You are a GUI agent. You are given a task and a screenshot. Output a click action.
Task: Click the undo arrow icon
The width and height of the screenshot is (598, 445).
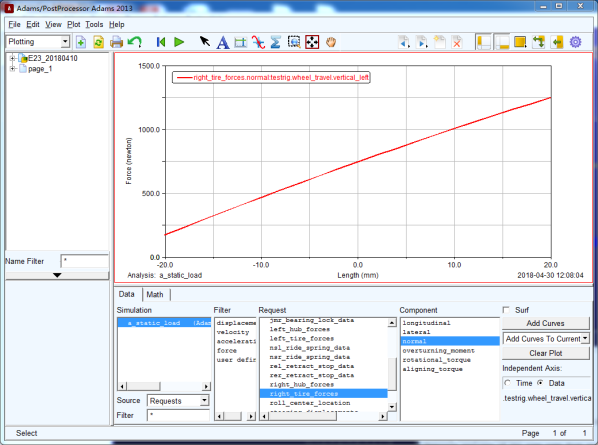tap(134, 42)
